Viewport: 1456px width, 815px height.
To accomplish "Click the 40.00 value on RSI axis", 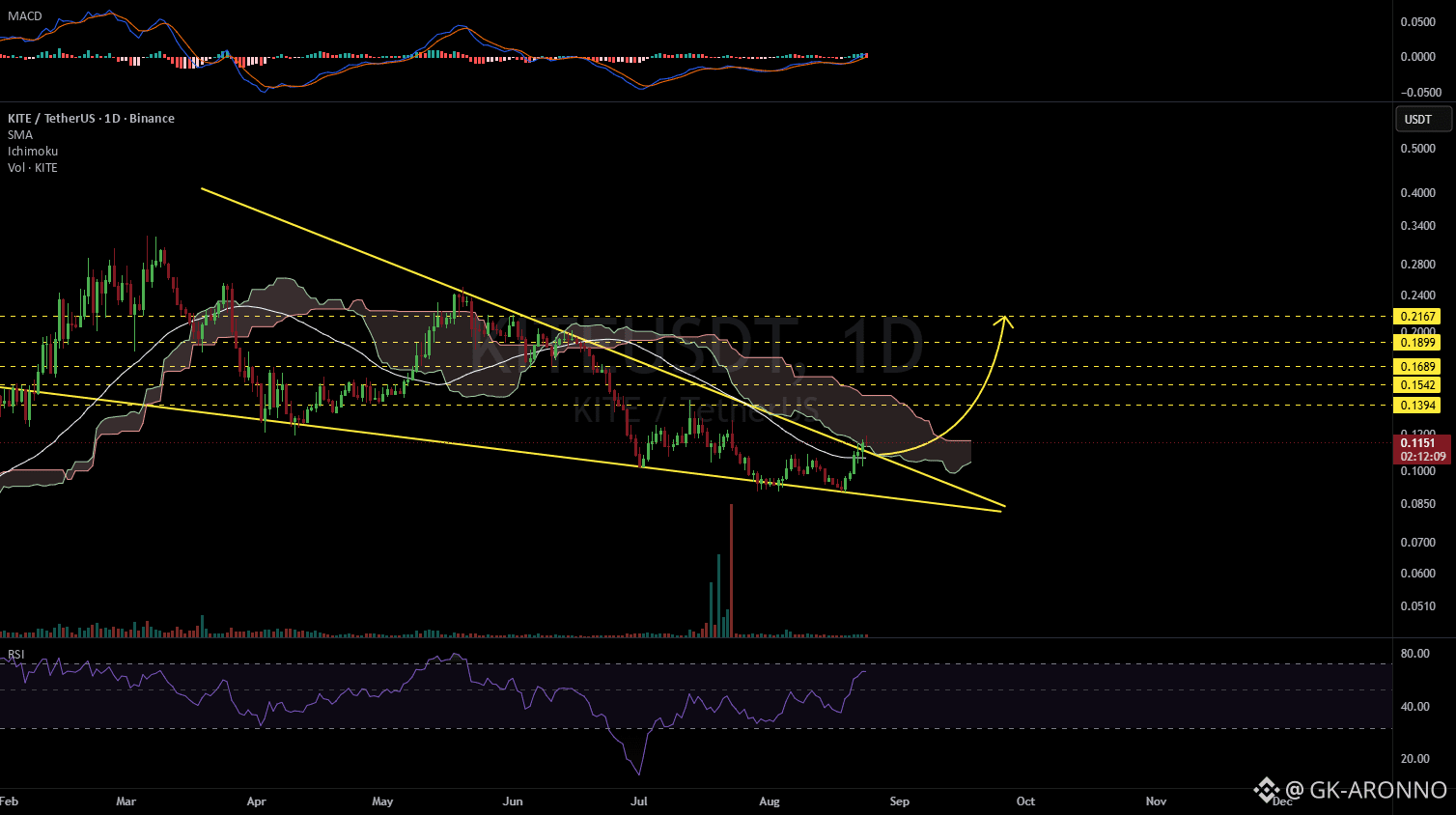I will click(x=1415, y=707).
